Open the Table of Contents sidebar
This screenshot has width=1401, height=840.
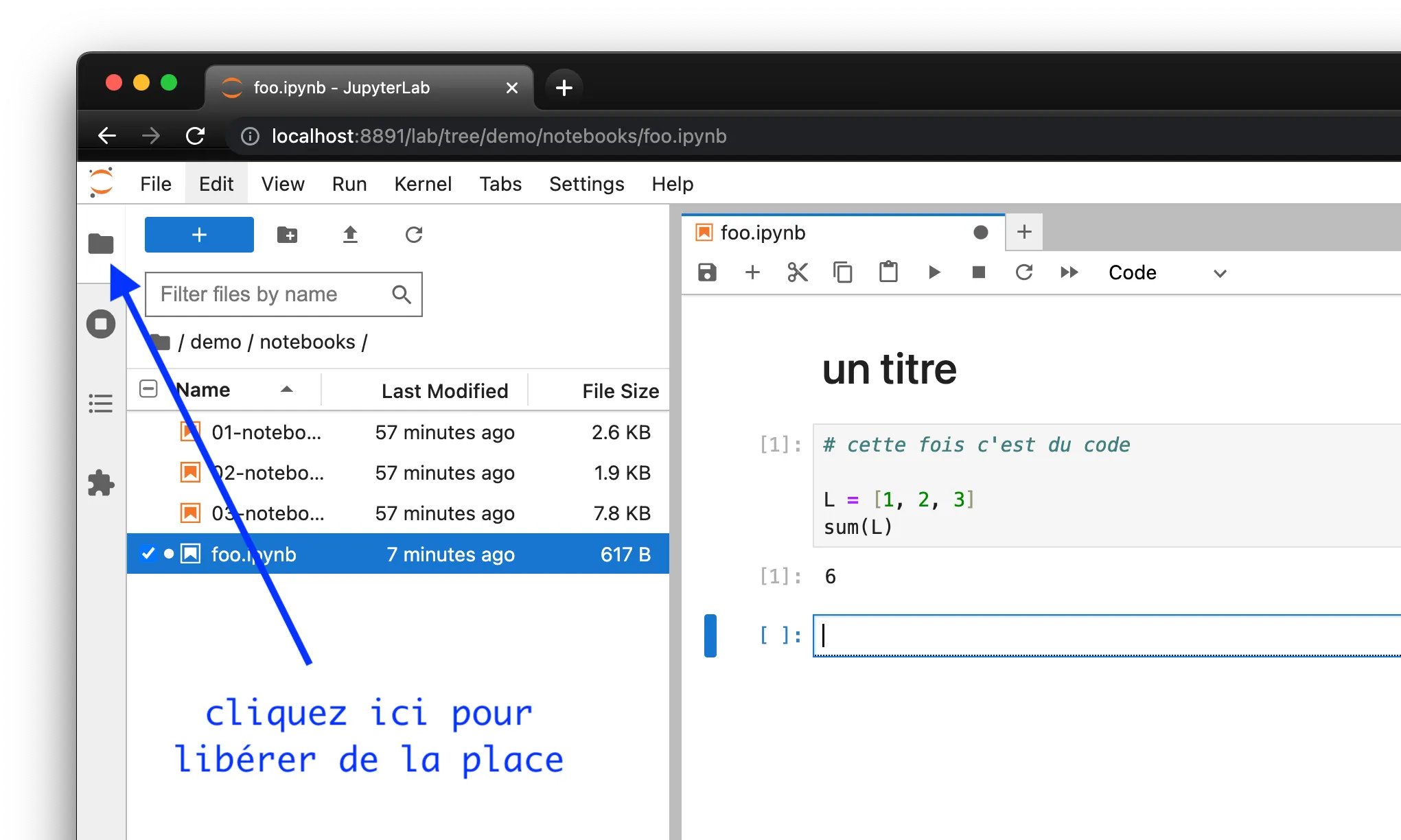[101, 404]
